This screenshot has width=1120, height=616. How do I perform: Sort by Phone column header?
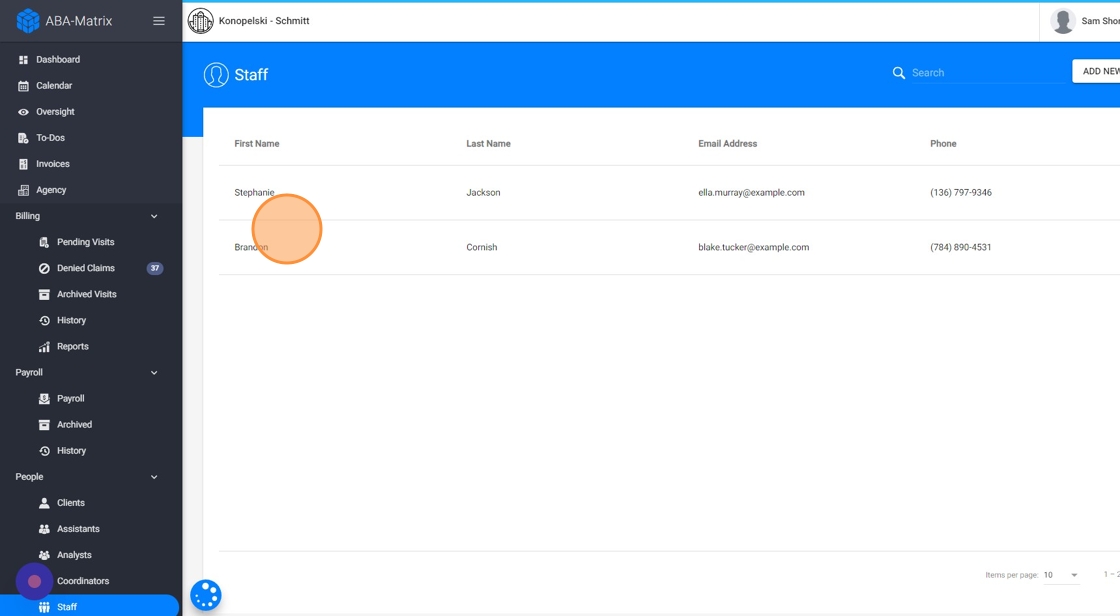(x=943, y=144)
